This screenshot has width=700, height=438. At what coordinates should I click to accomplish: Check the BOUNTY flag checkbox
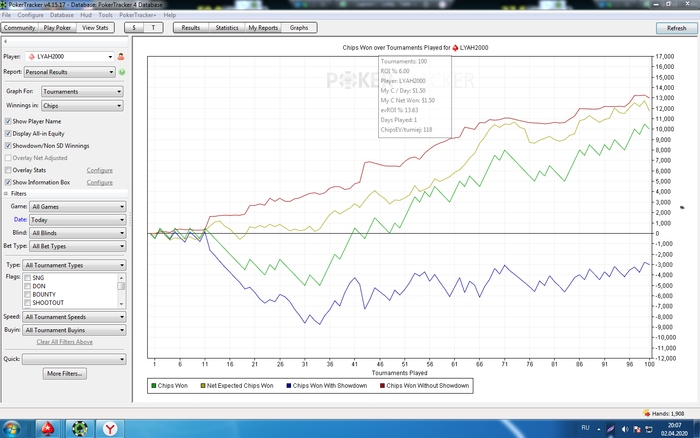point(28,295)
